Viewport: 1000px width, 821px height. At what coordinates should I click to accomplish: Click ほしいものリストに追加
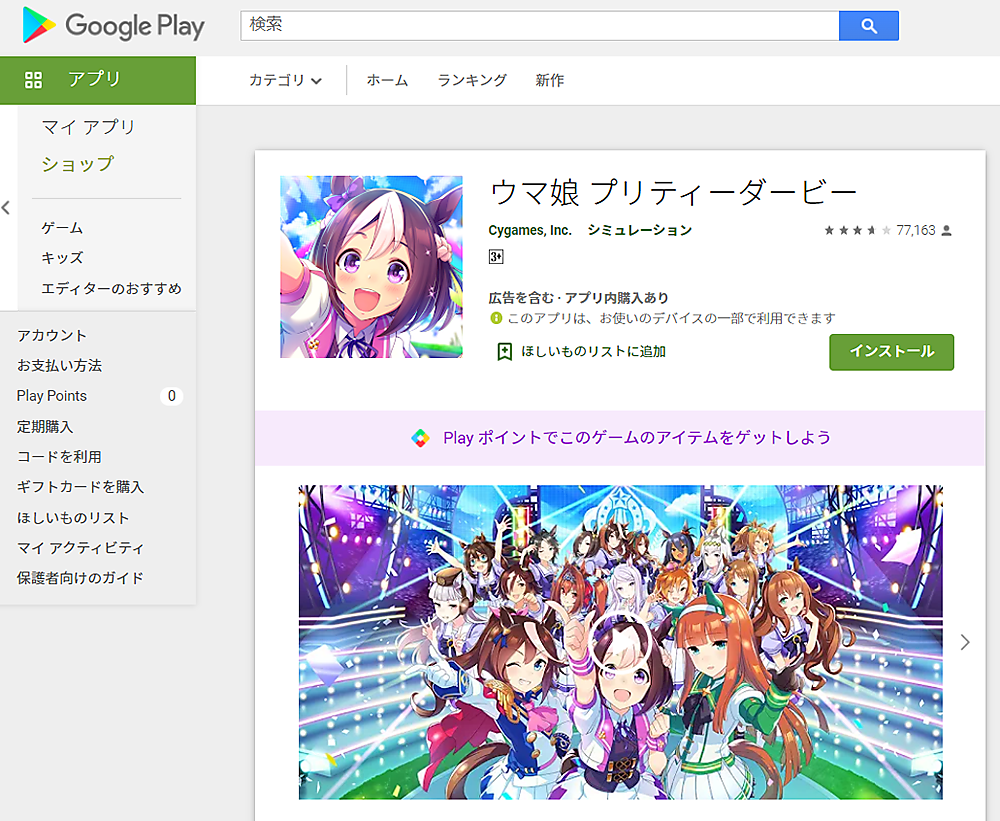click(593, 351)
